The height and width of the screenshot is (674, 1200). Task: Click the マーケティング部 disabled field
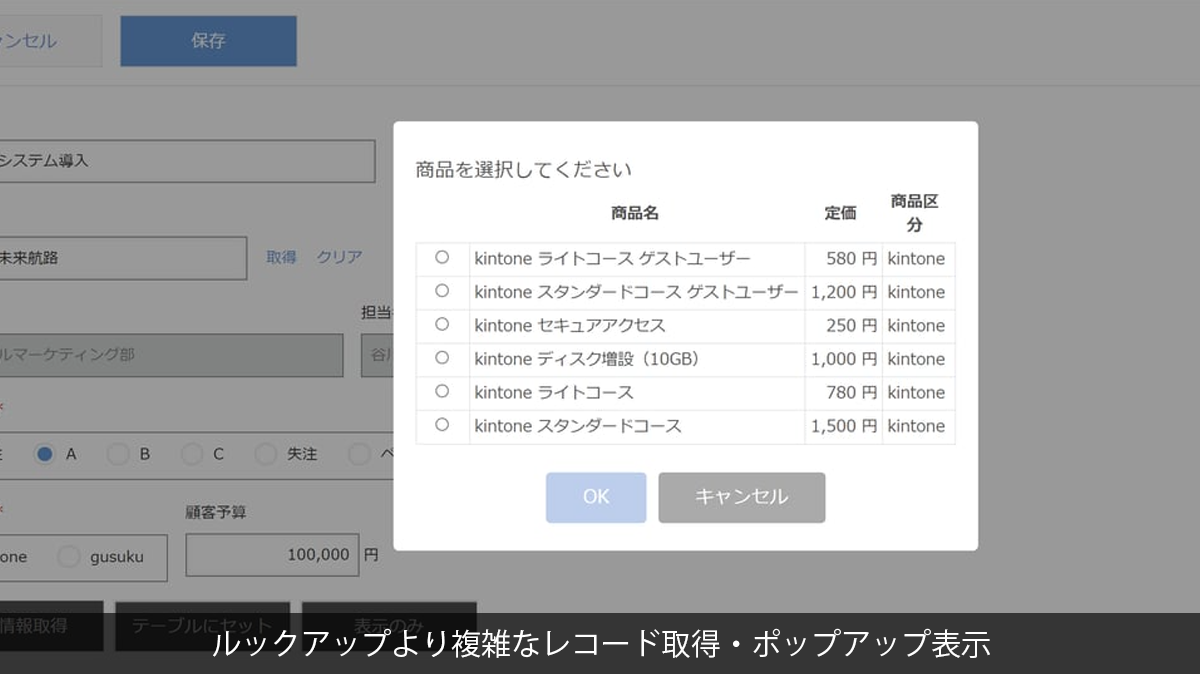tap(171, 355)
